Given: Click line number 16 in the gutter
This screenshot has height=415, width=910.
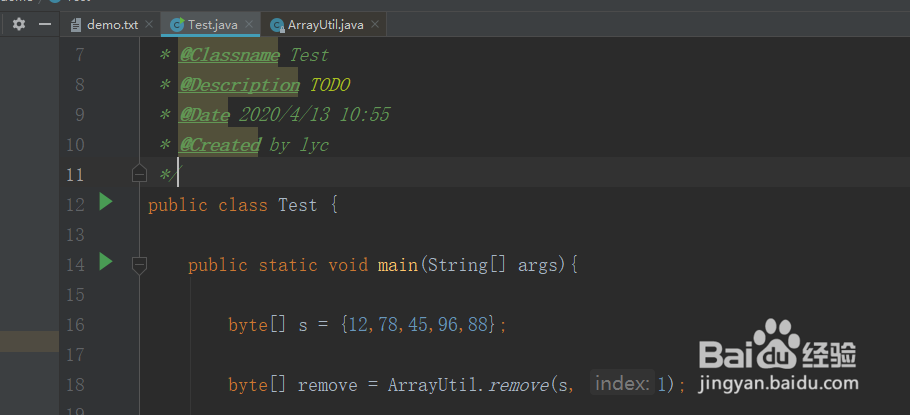Looking at the screenshot, I should (x=74, y=325).
